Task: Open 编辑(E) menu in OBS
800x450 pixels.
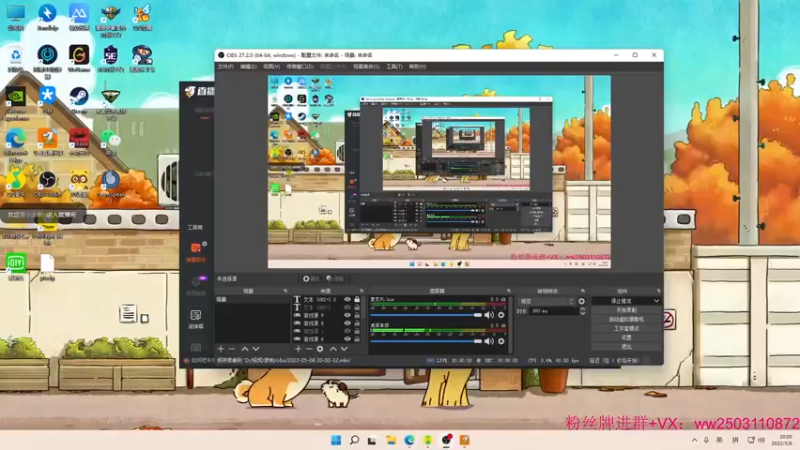Action: 248,66
